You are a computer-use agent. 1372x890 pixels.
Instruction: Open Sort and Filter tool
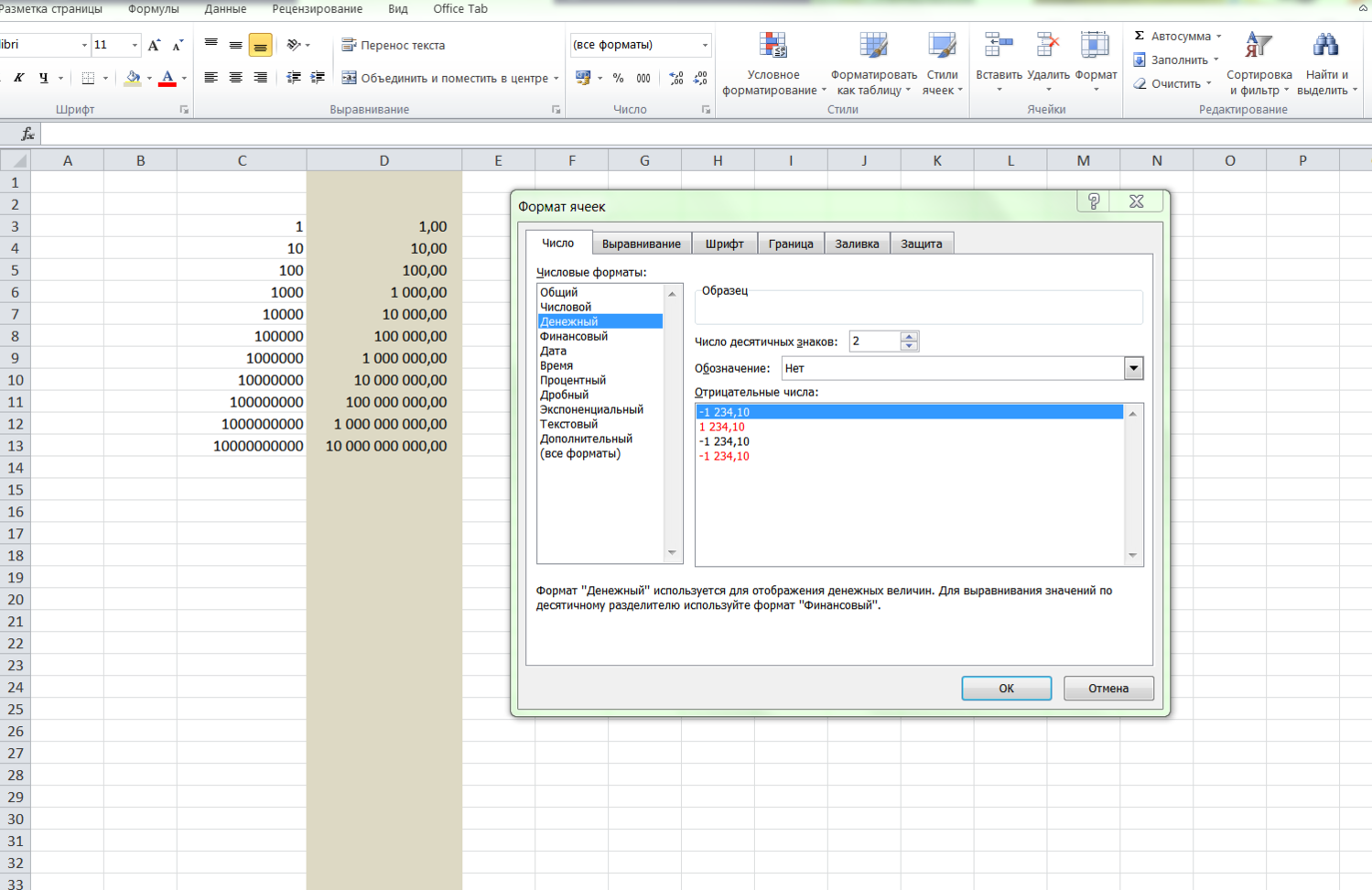[1259, 46]
